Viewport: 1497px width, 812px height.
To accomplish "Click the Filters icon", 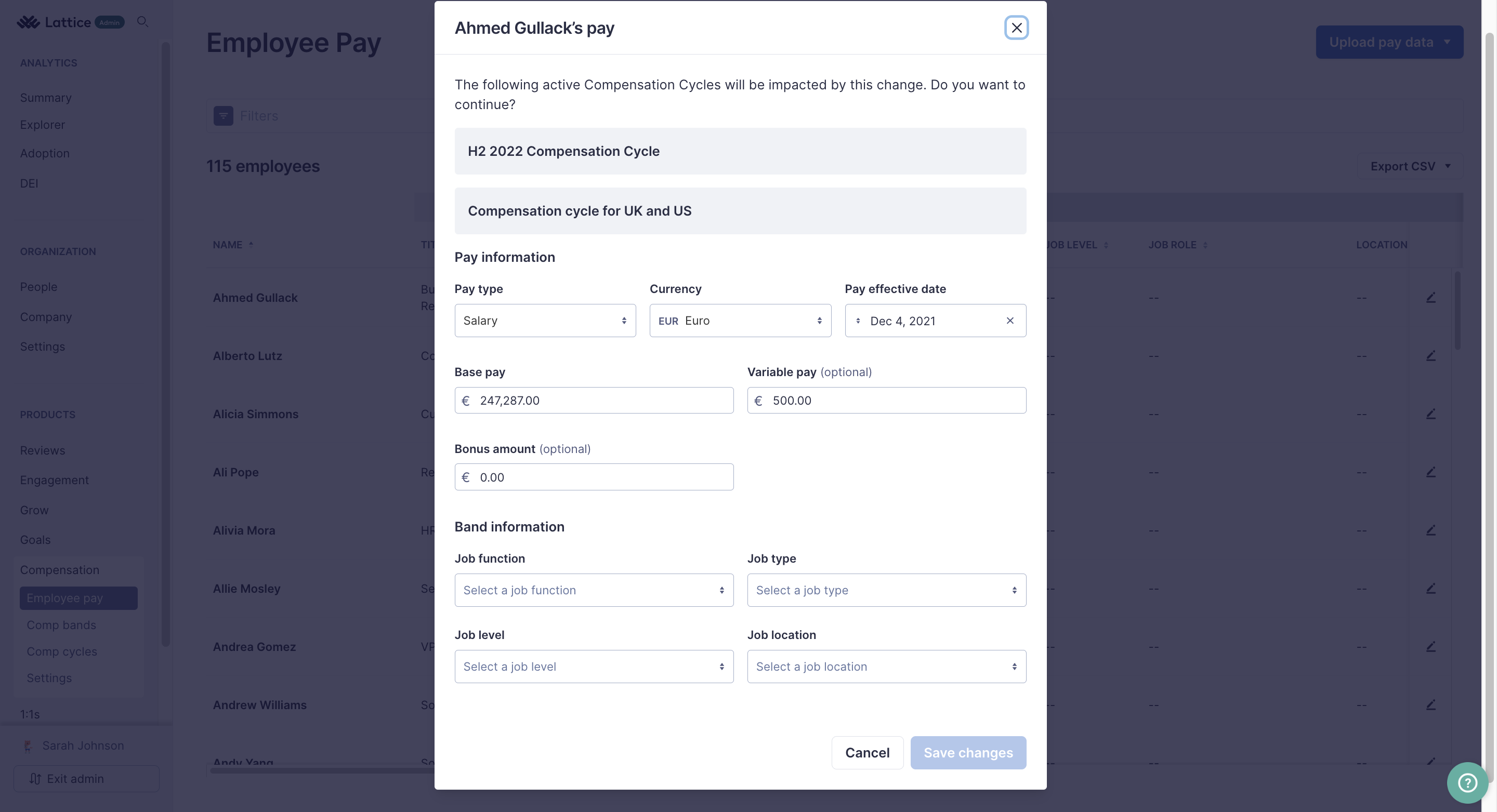I will tap(223, 115).
